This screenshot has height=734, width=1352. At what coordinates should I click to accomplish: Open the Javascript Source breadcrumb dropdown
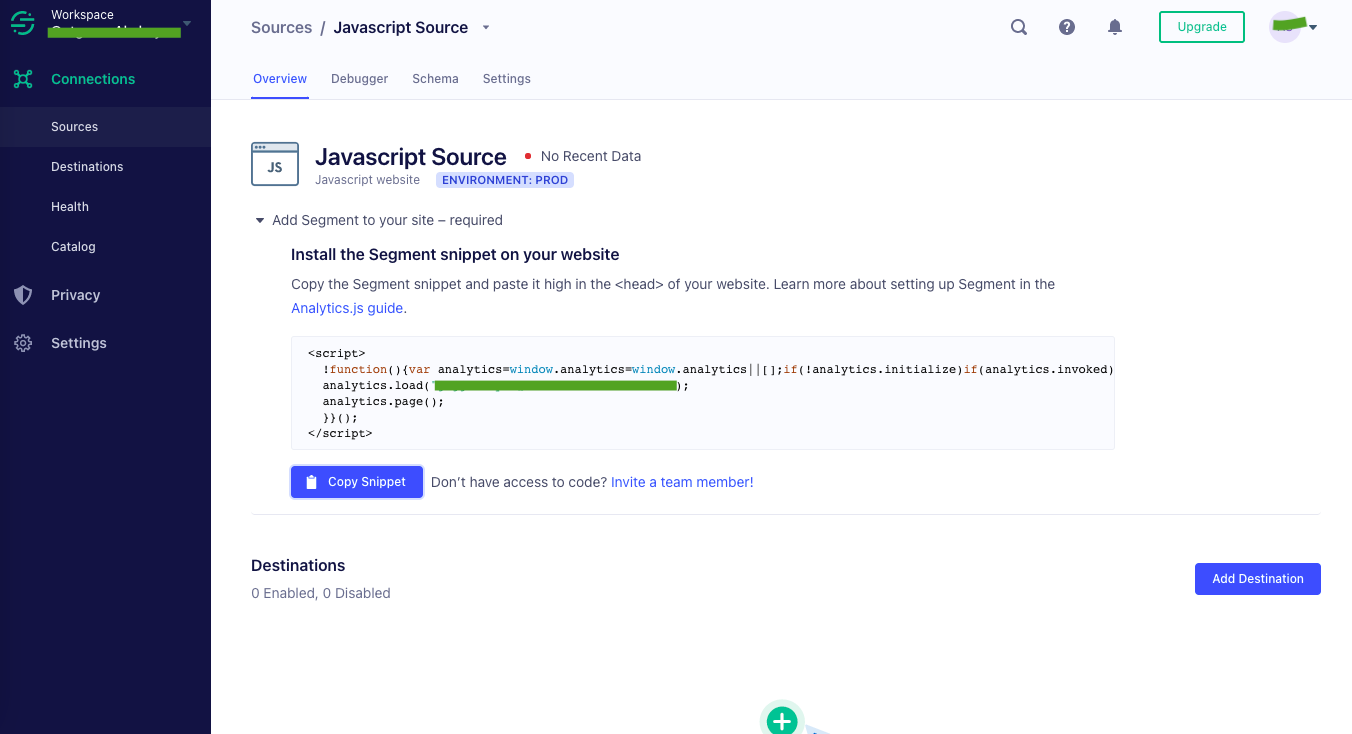(486, 28)
